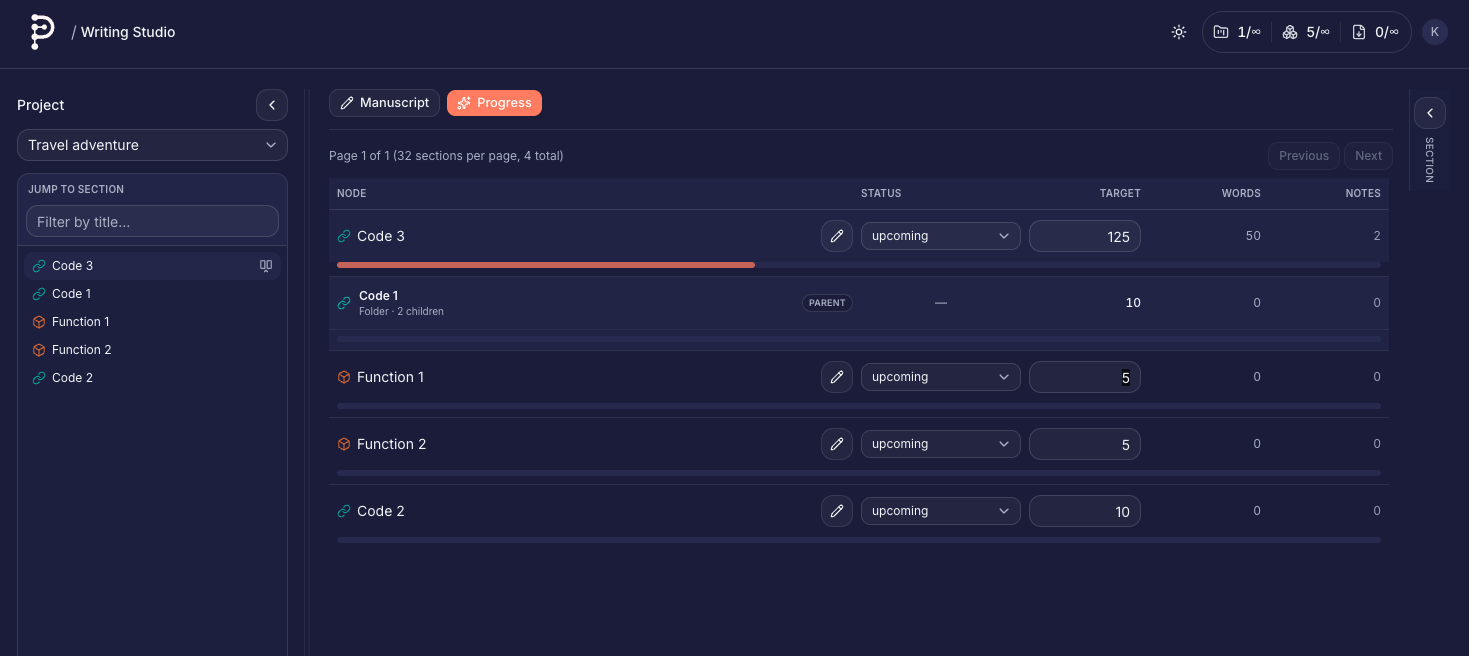Switch to the Progress tab
This screenshot has height=656, width=1469.
(494, 103)
